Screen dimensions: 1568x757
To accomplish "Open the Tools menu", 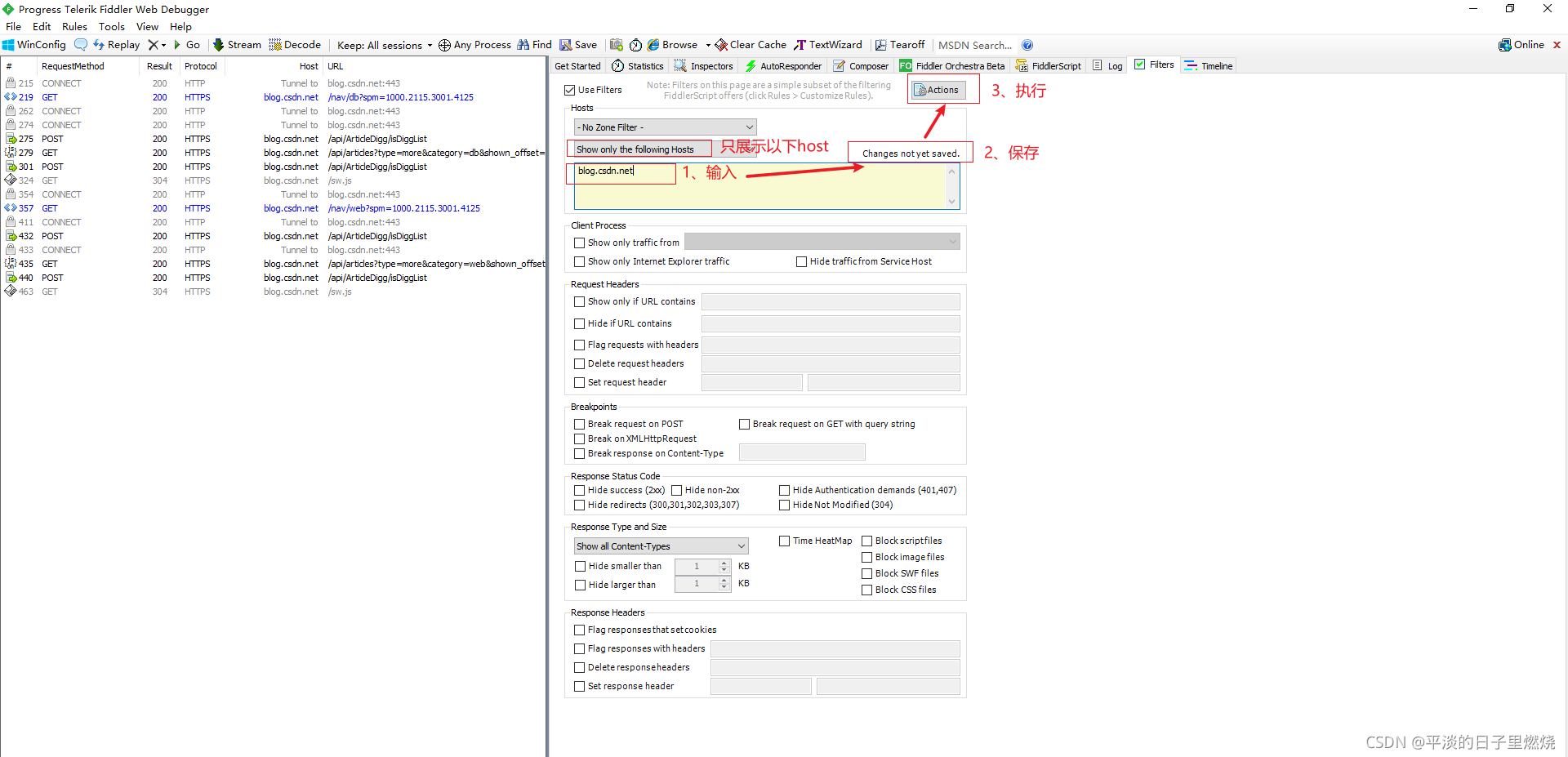I will 111,27.
